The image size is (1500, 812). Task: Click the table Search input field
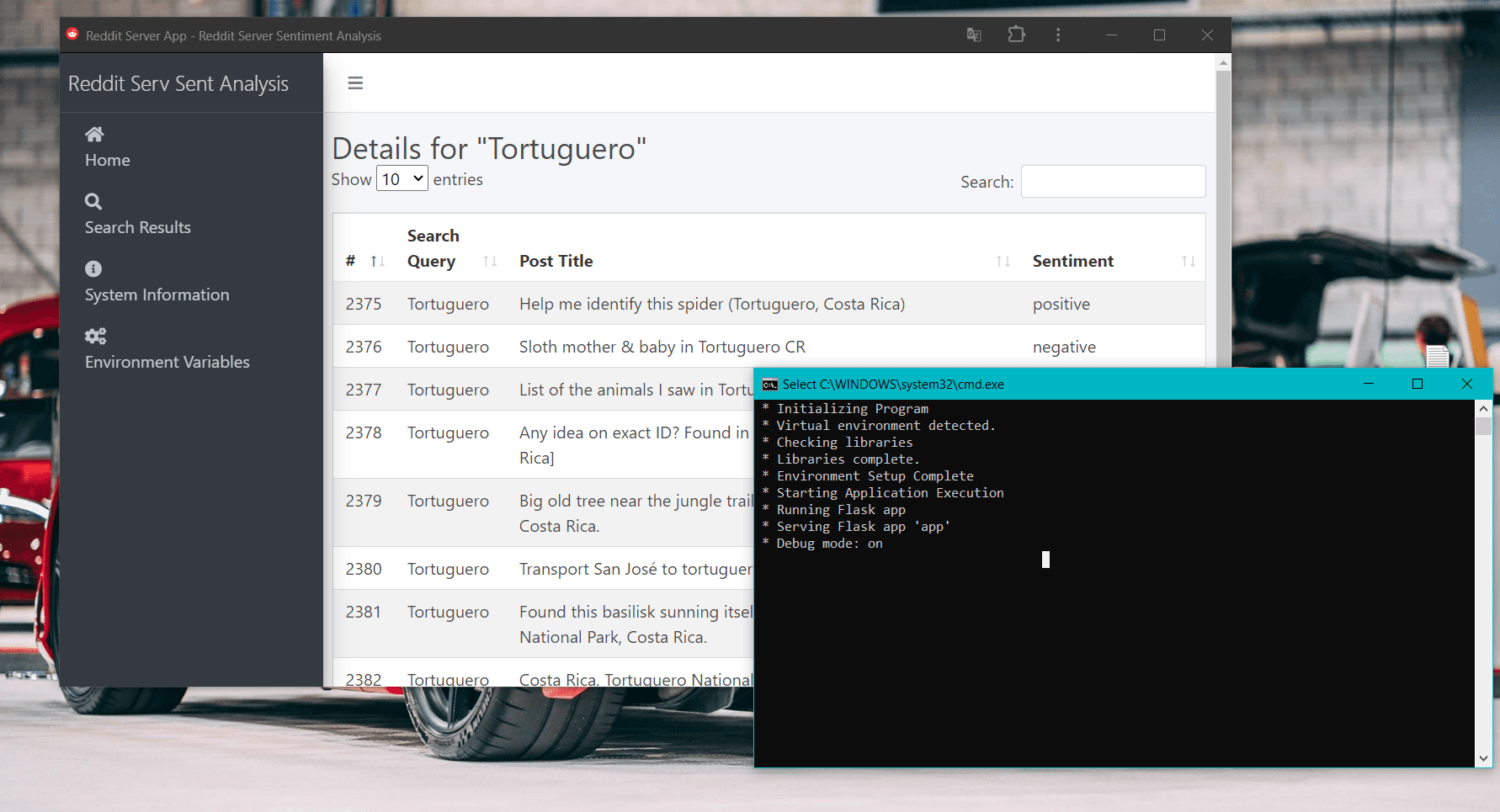coord(1113,182)
